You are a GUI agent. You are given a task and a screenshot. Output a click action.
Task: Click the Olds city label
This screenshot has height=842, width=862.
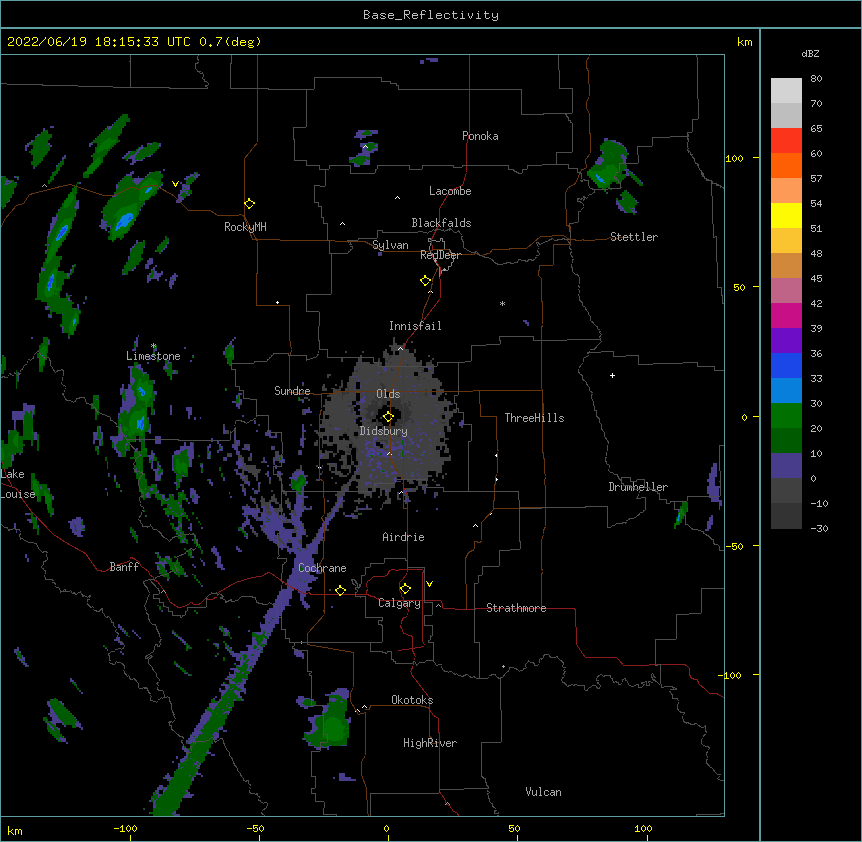click(x=388, y=394)
